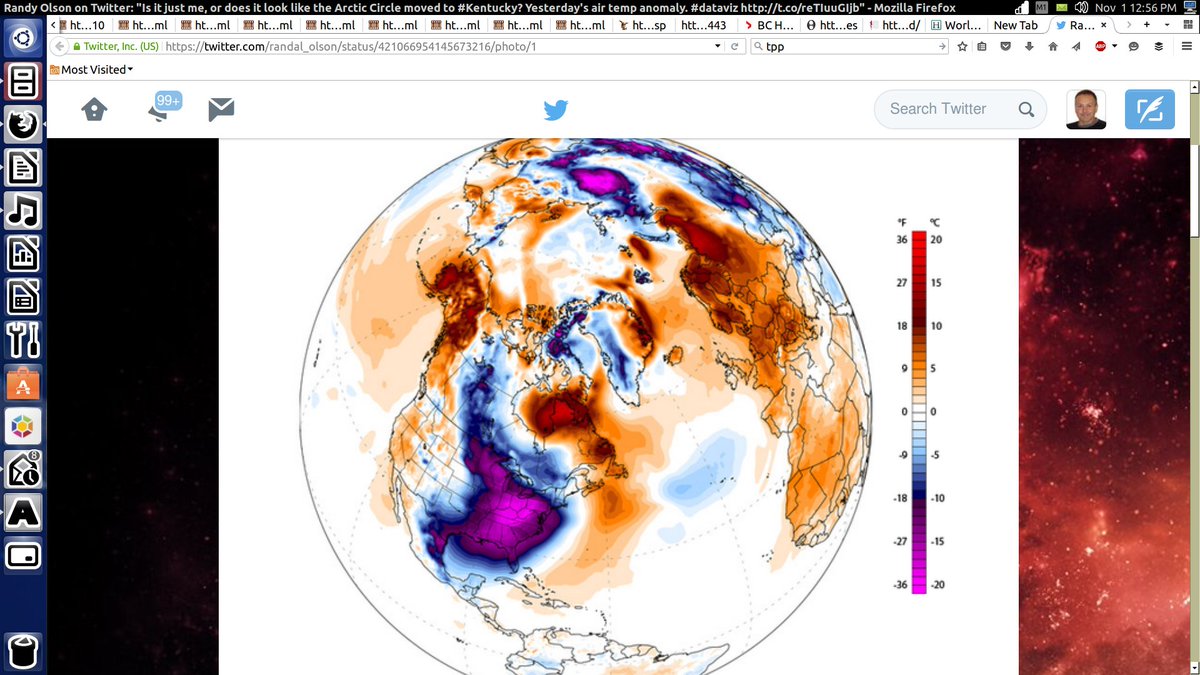Close the active Twitter tab
1200x675 pixels.
(x=1104, y=25)
